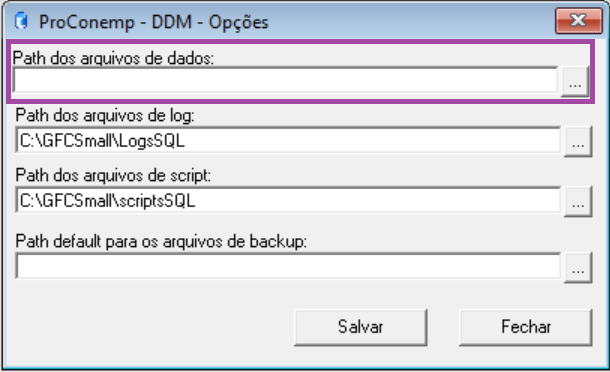The width and height of the screenshot is (610, 372).
Task: Click the 'ProConemp - DDM - Opções' title text
Action: coord(154,22)
